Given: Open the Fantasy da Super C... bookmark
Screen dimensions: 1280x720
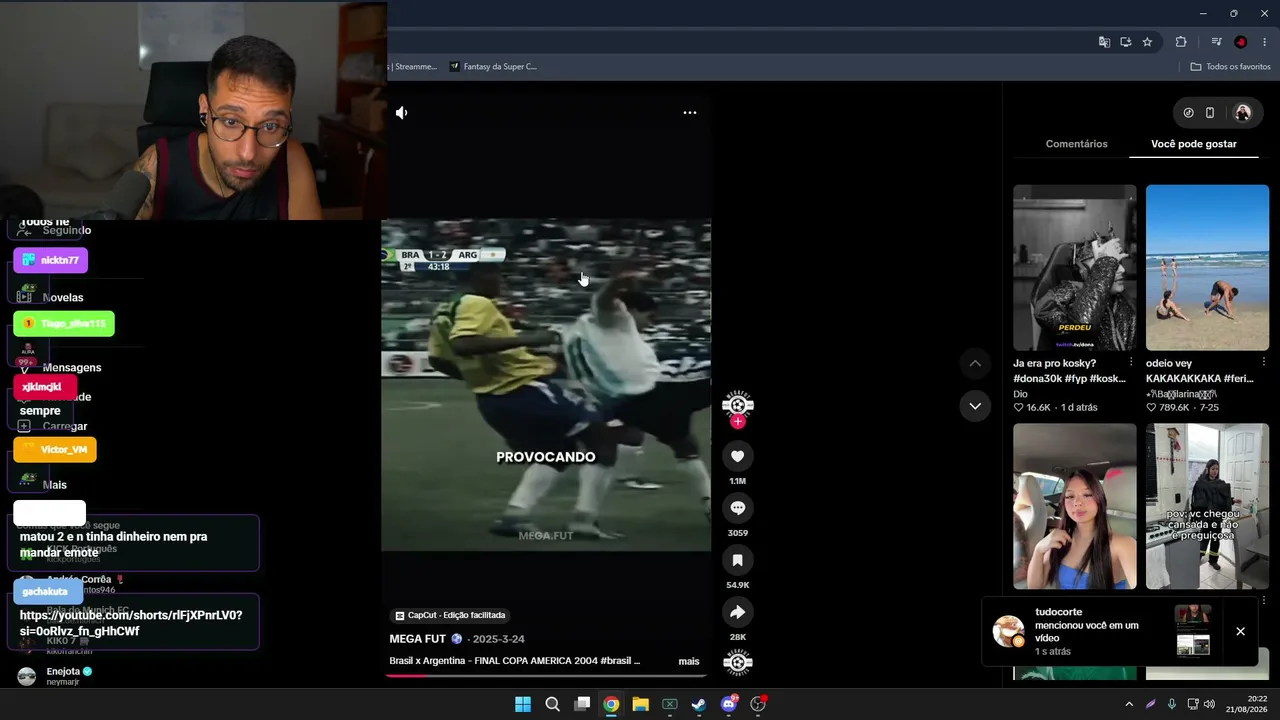Looking at the screenshot, I should pyautogui.click(x=493, y=67).
